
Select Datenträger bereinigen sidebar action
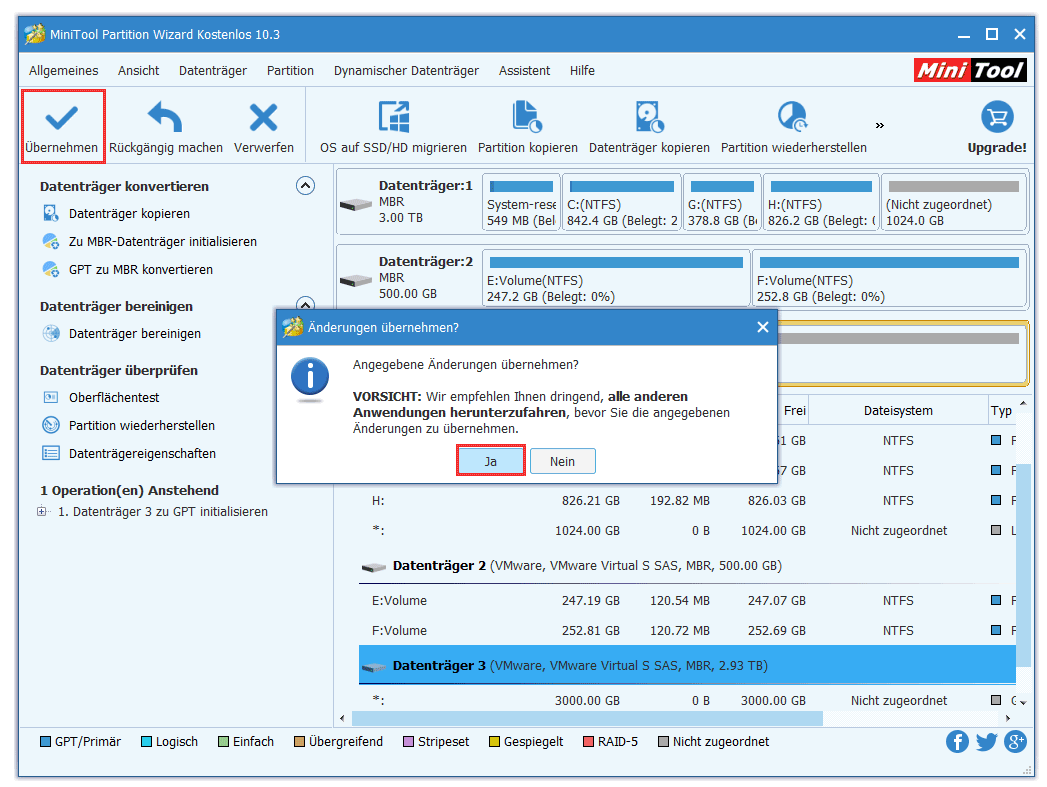pyautogui.click(x=135, y=334)
